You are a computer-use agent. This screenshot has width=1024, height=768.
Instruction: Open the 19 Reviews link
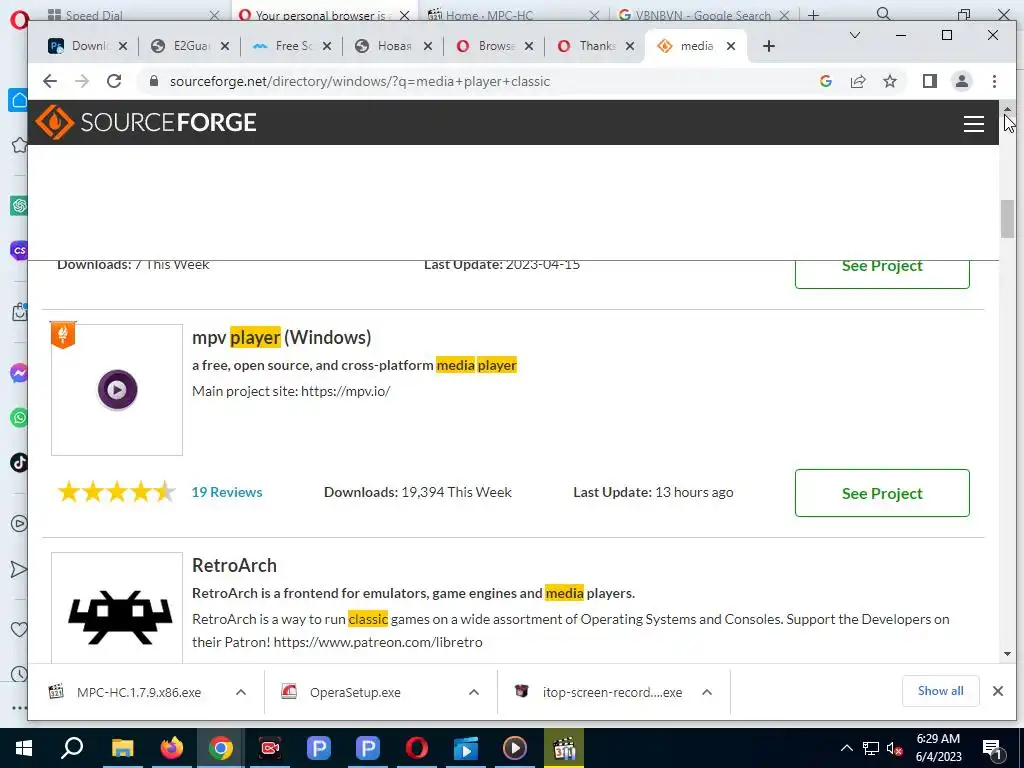tap(227, 492)
